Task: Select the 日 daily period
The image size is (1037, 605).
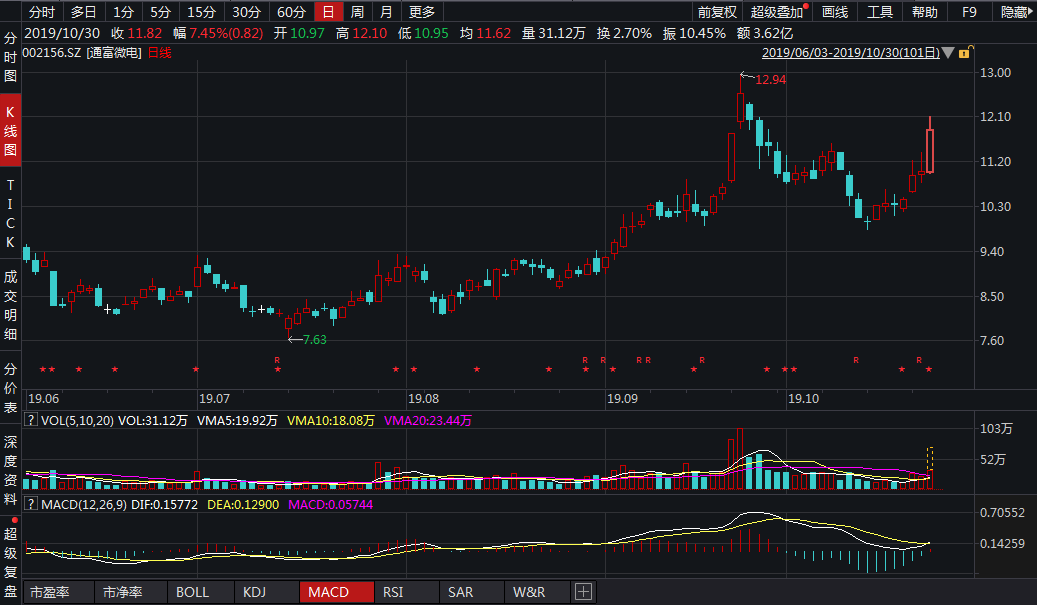Action: [x=328, y=12]
